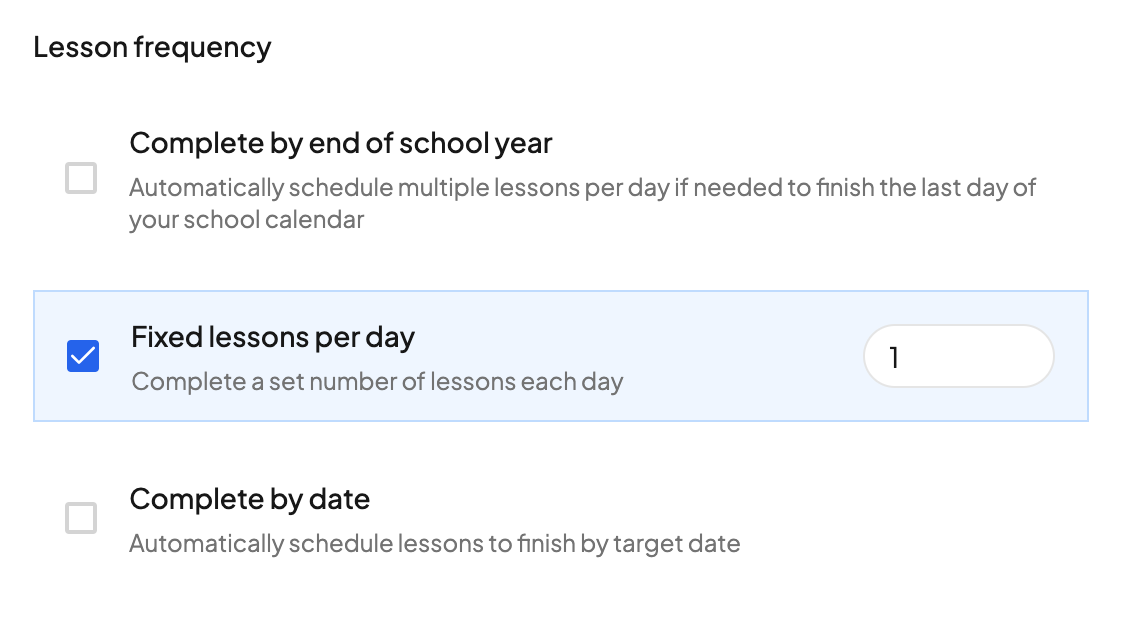Click the lessons per day number field
1126x620 pixels.
click(958, 356)
